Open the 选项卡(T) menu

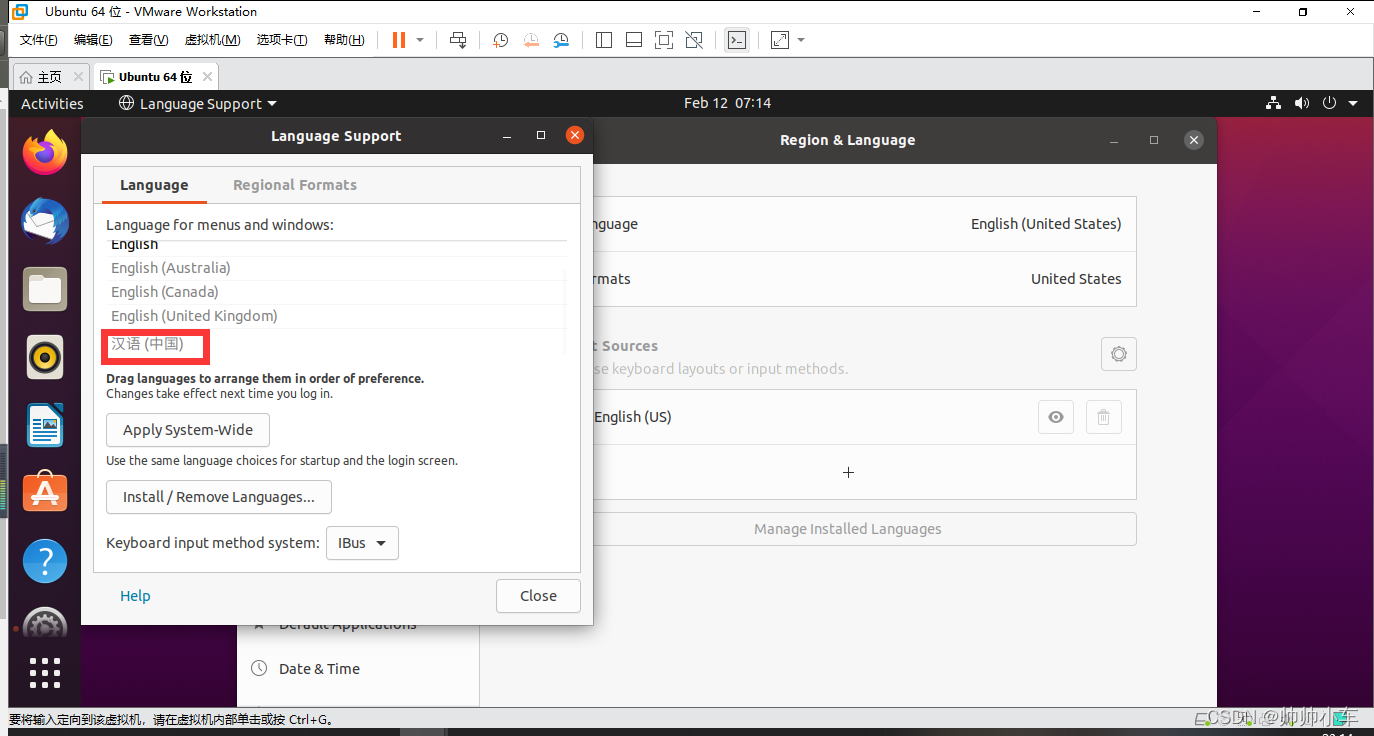point(282,40)
